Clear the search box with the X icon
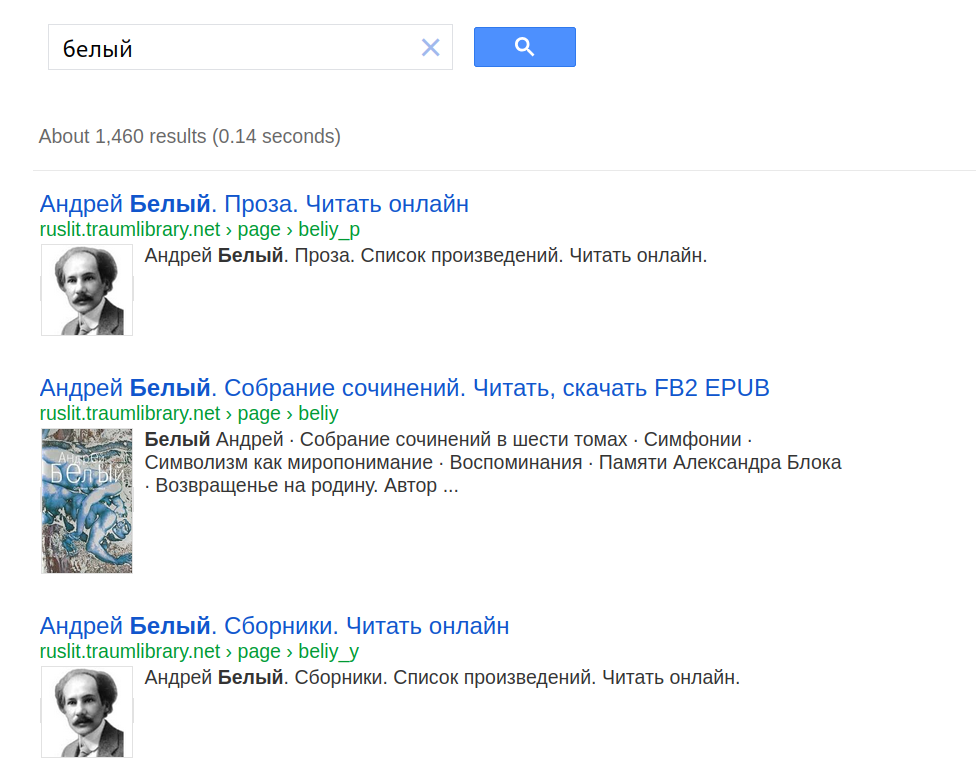This screenshot has width=976, height=782. pos(430,47)
